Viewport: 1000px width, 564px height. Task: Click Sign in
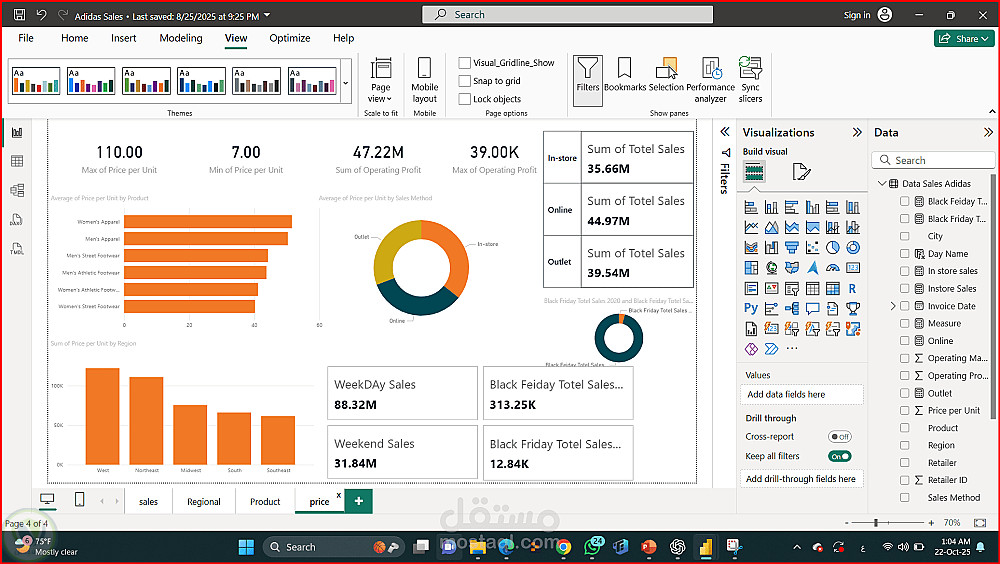857,15
